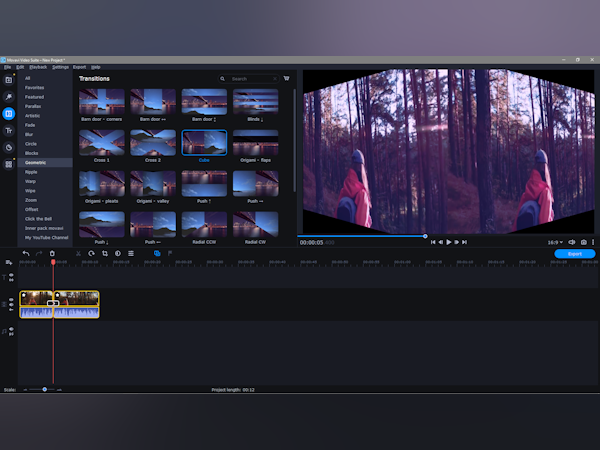Click the blue Transition wizard icon
The image size is (600, 450).
[x=157, y=253]
